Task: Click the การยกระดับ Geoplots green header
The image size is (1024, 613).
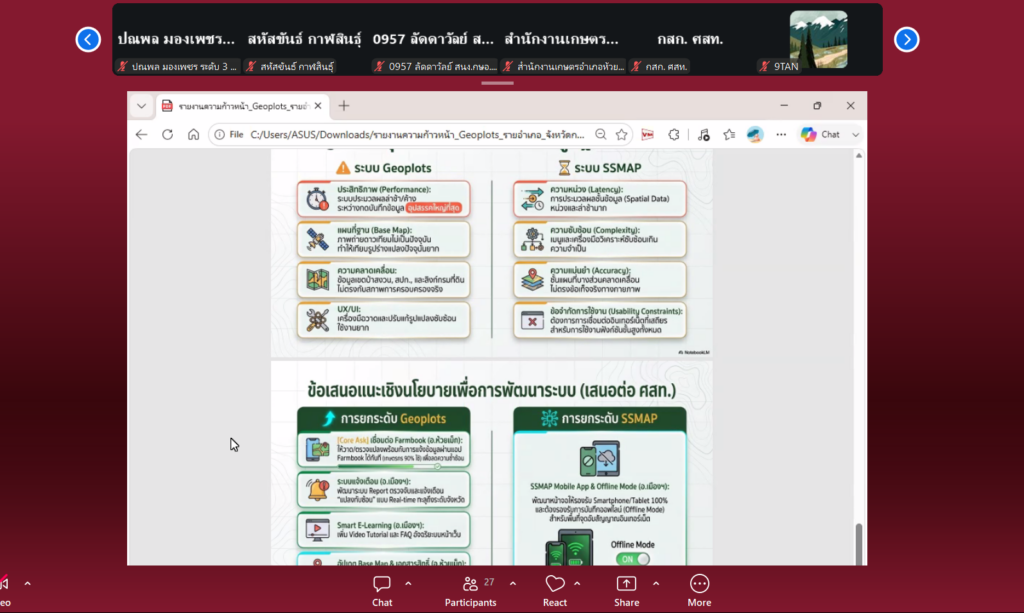Action: click(383, 418)
